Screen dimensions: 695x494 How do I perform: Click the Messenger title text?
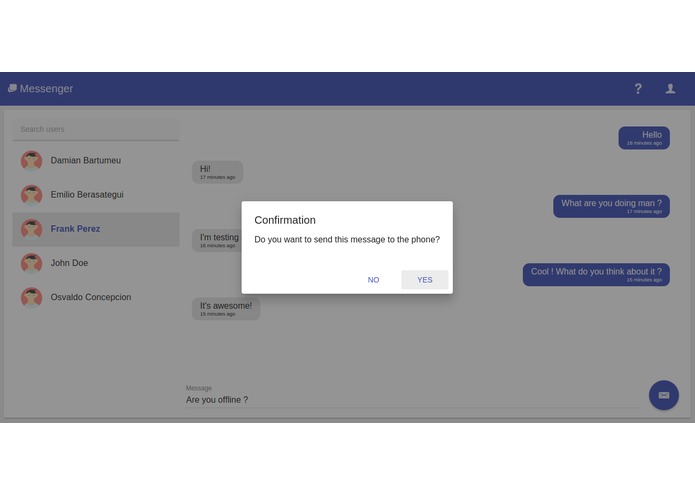[47, 89]
